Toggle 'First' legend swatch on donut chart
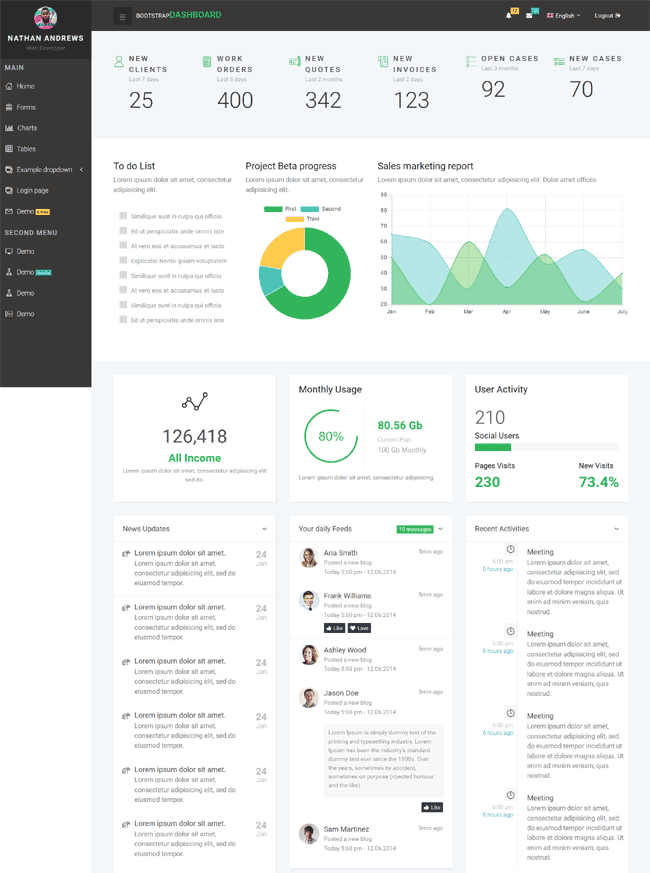This screenshot has height=873, width=650. [273, 209]
